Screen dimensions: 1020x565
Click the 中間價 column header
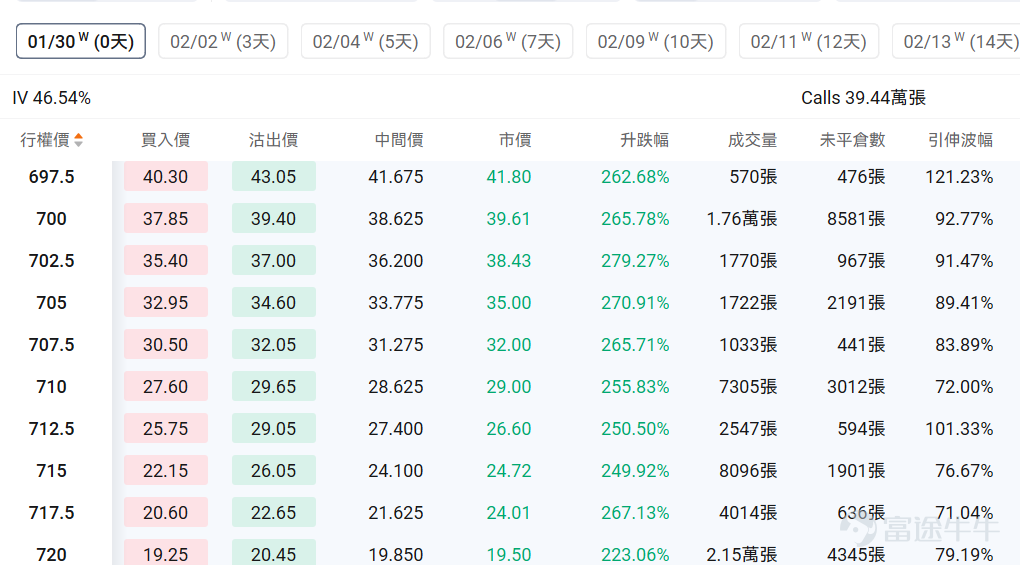(399, 140)
